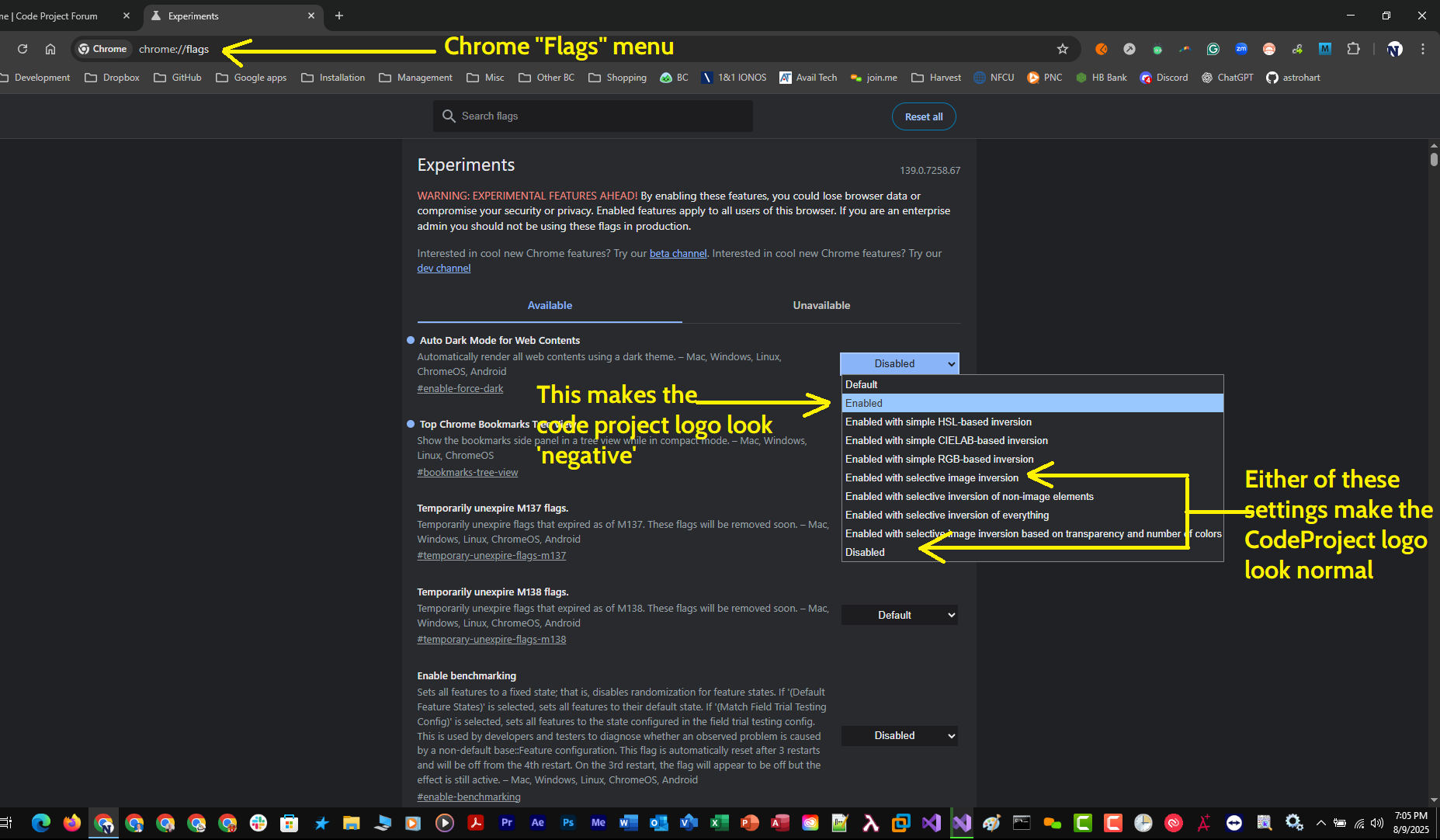Choose Disabled in the Auto Dark Mode list
The width and height of the screenshot is (1440, 840).
pyautogui.click(x=1032, y=552)
